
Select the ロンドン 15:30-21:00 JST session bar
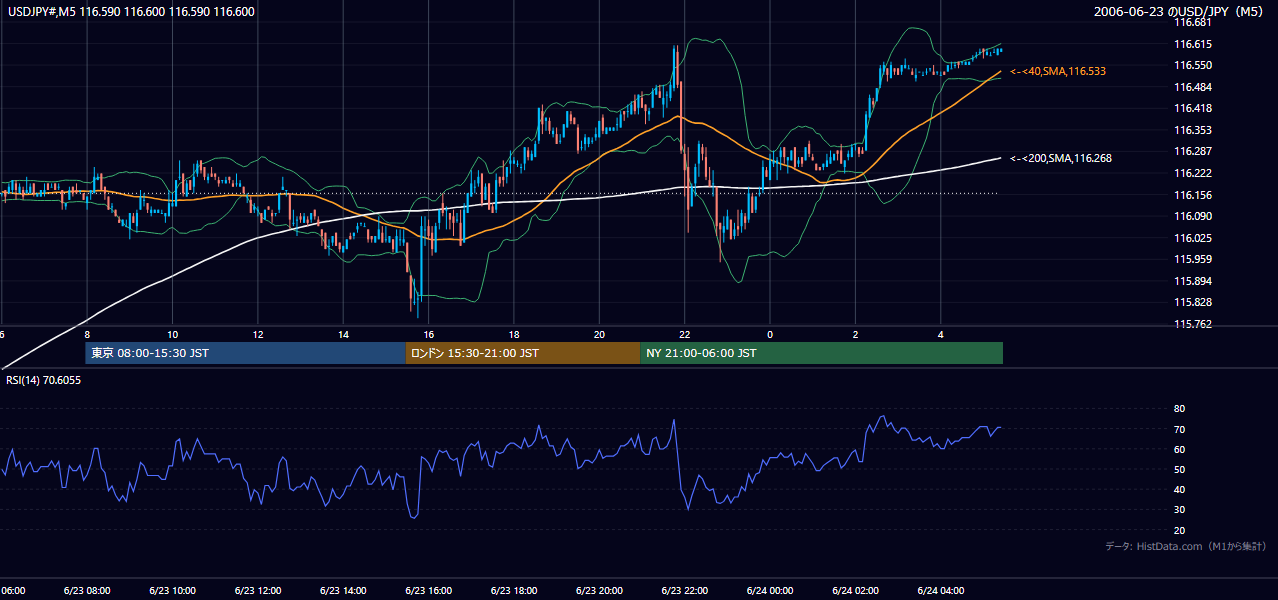coord(522,353)
